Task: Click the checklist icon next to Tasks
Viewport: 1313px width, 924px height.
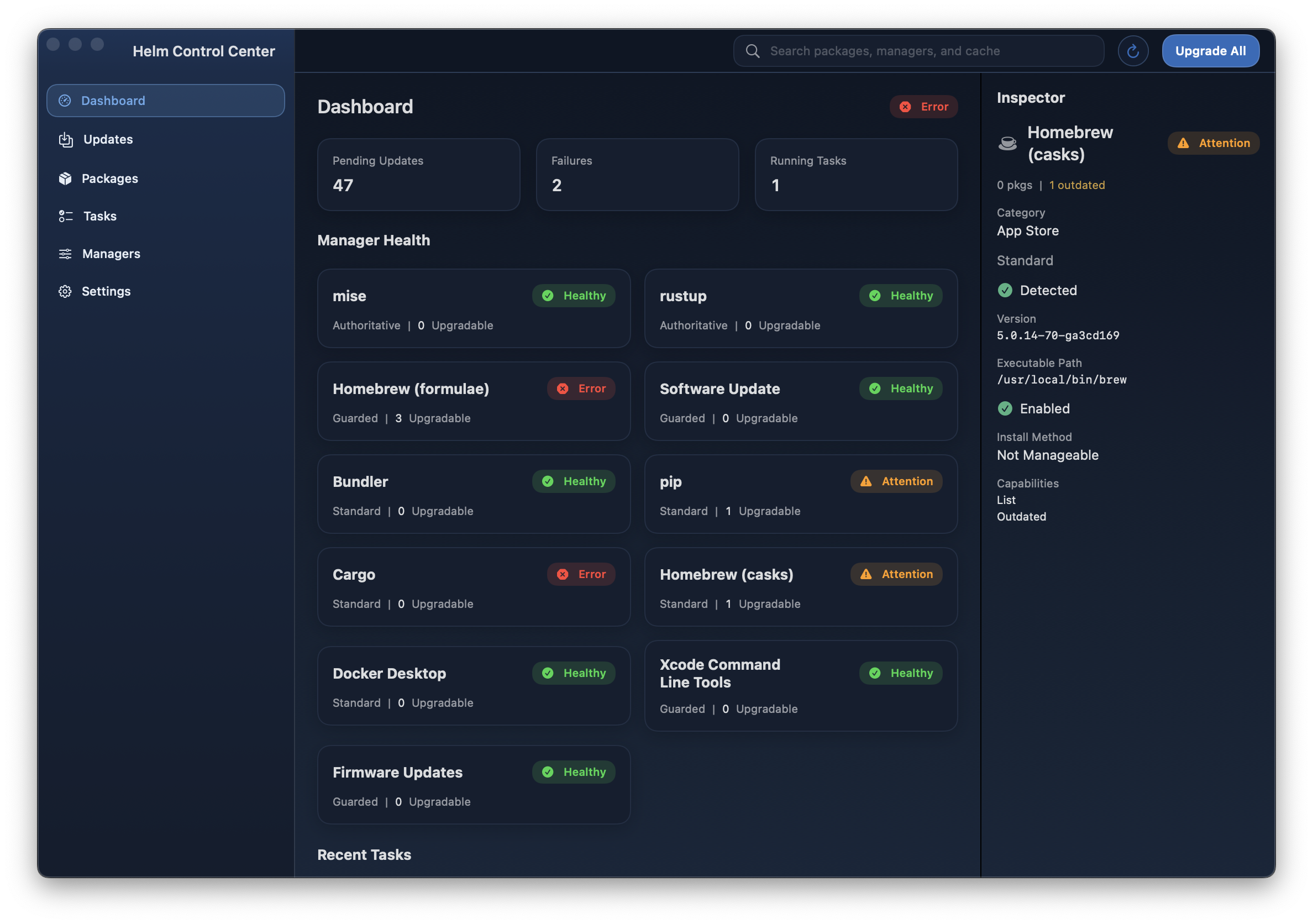Action: click(65, 216)
